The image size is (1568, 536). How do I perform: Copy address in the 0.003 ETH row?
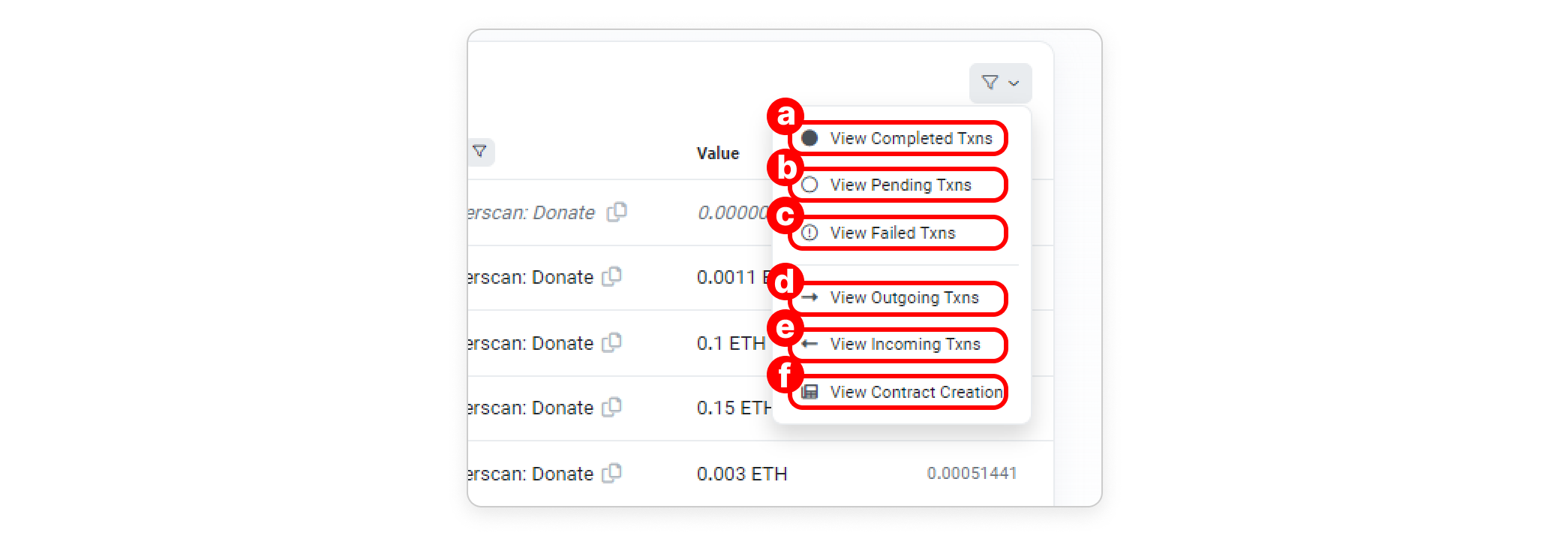click(612, 474)
